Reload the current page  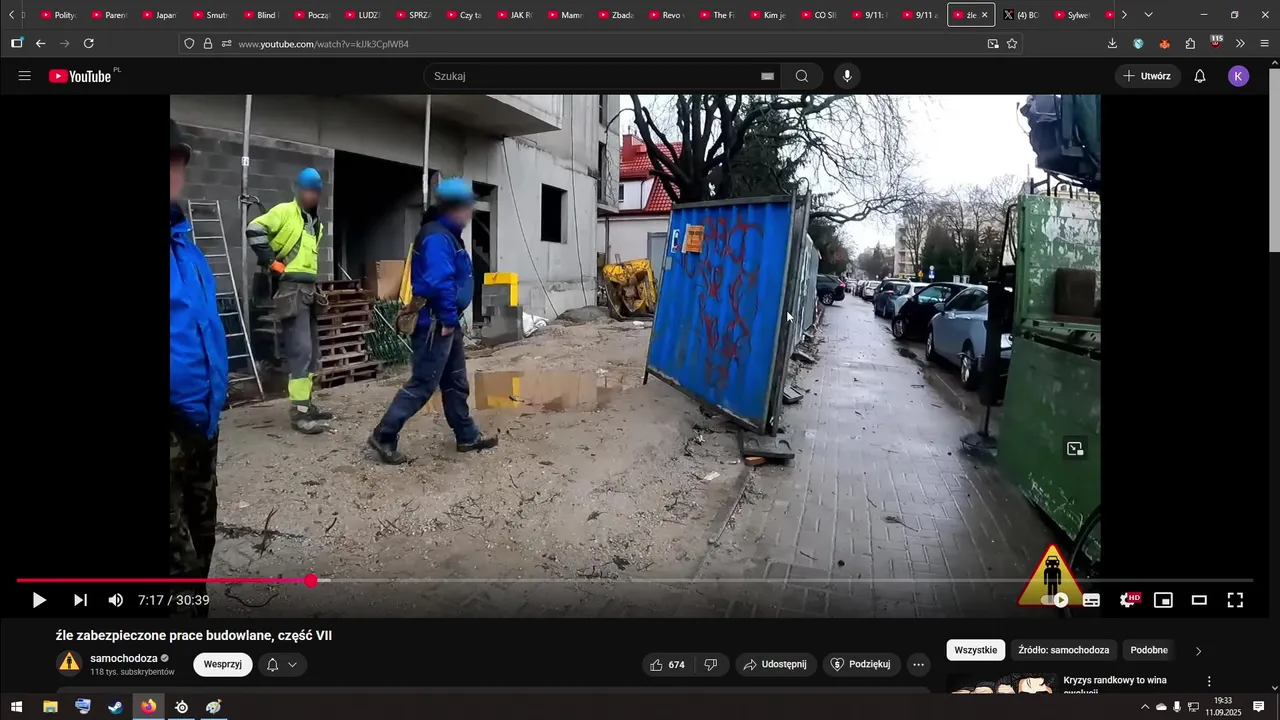(89, 43)
